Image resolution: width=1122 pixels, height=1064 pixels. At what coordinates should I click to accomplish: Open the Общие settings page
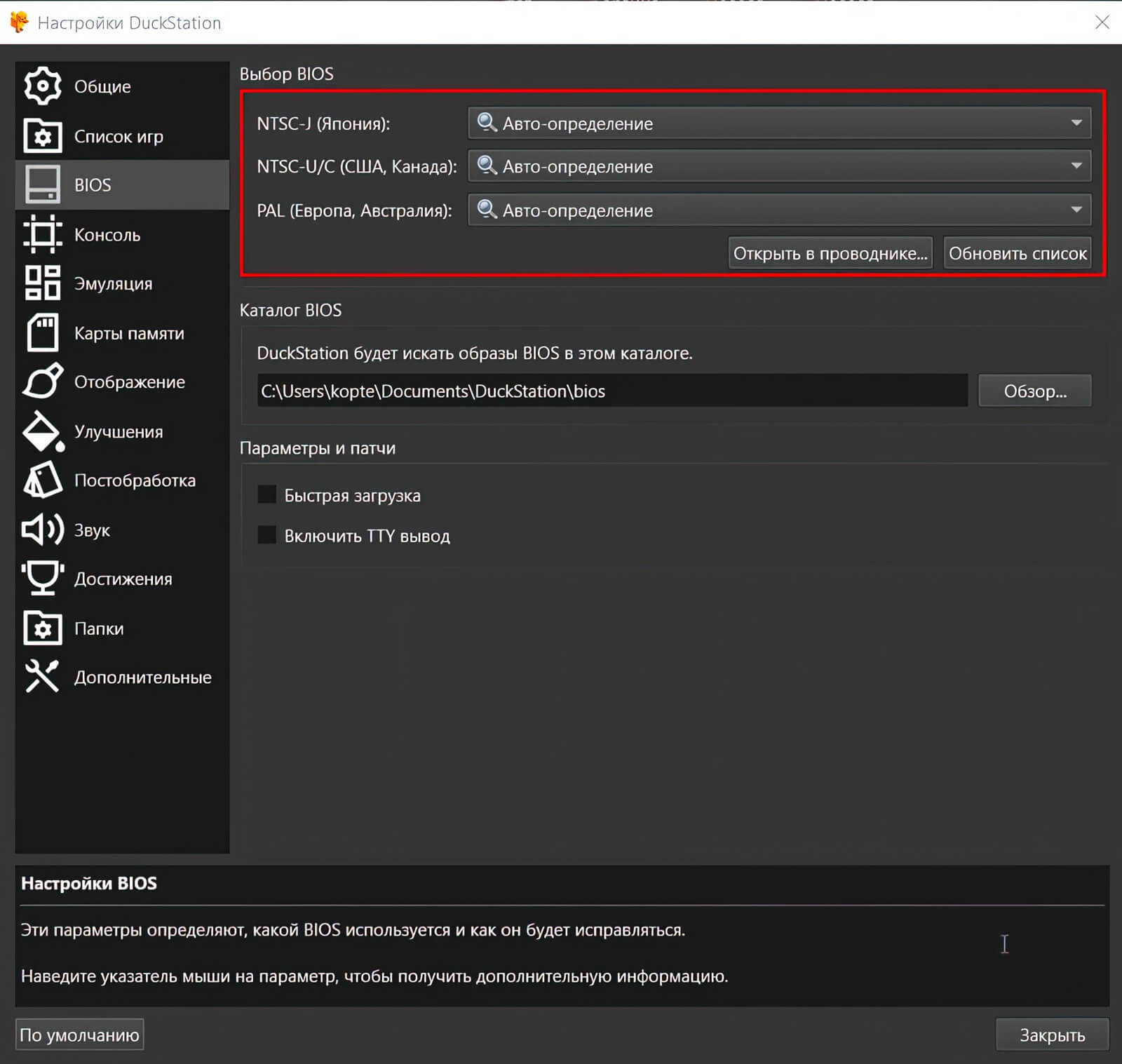point(122,86)
